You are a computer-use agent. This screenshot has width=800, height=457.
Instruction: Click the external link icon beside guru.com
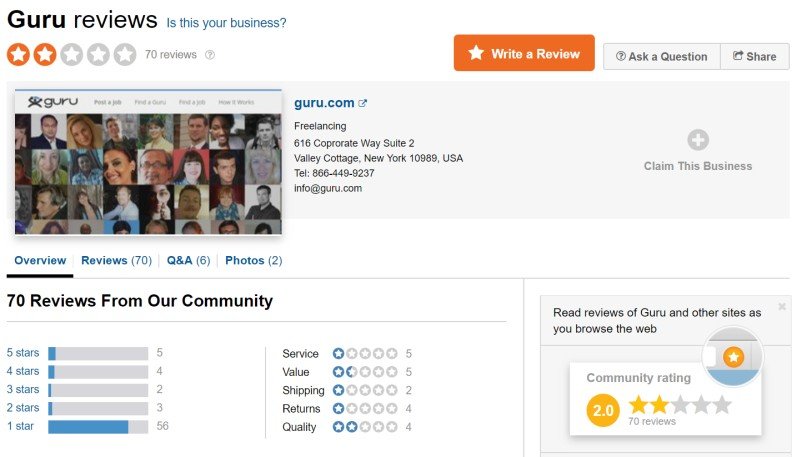click(363, 103)
